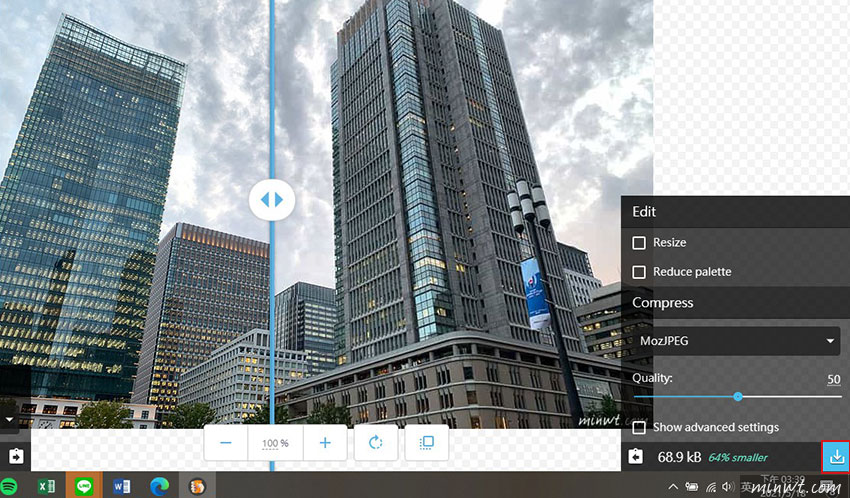This screenshot has height=498, width=850.
Task: Click the orange browser taskbar icon
Action: pyautogui.click(x=197, y=487)
